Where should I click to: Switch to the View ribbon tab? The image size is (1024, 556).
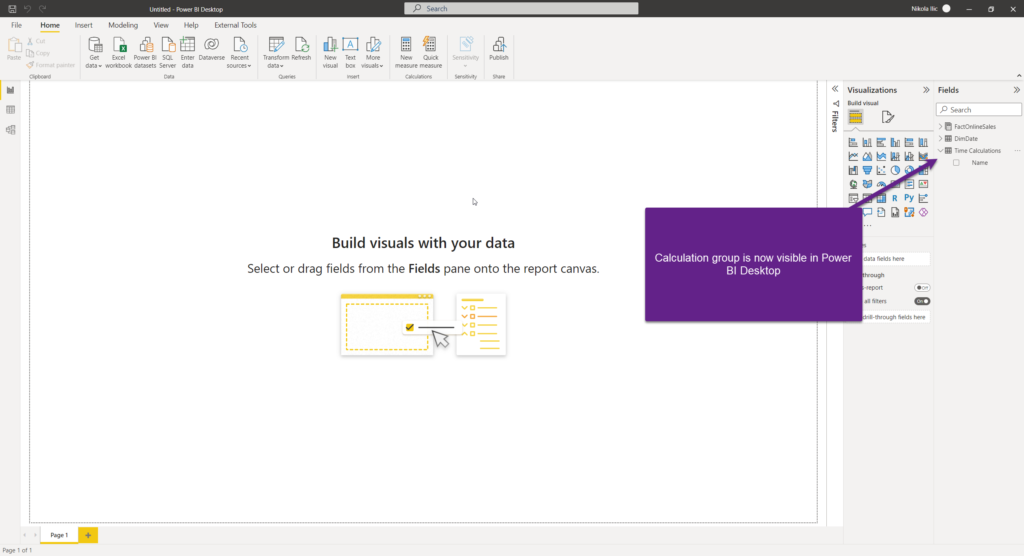pos(161,25)
